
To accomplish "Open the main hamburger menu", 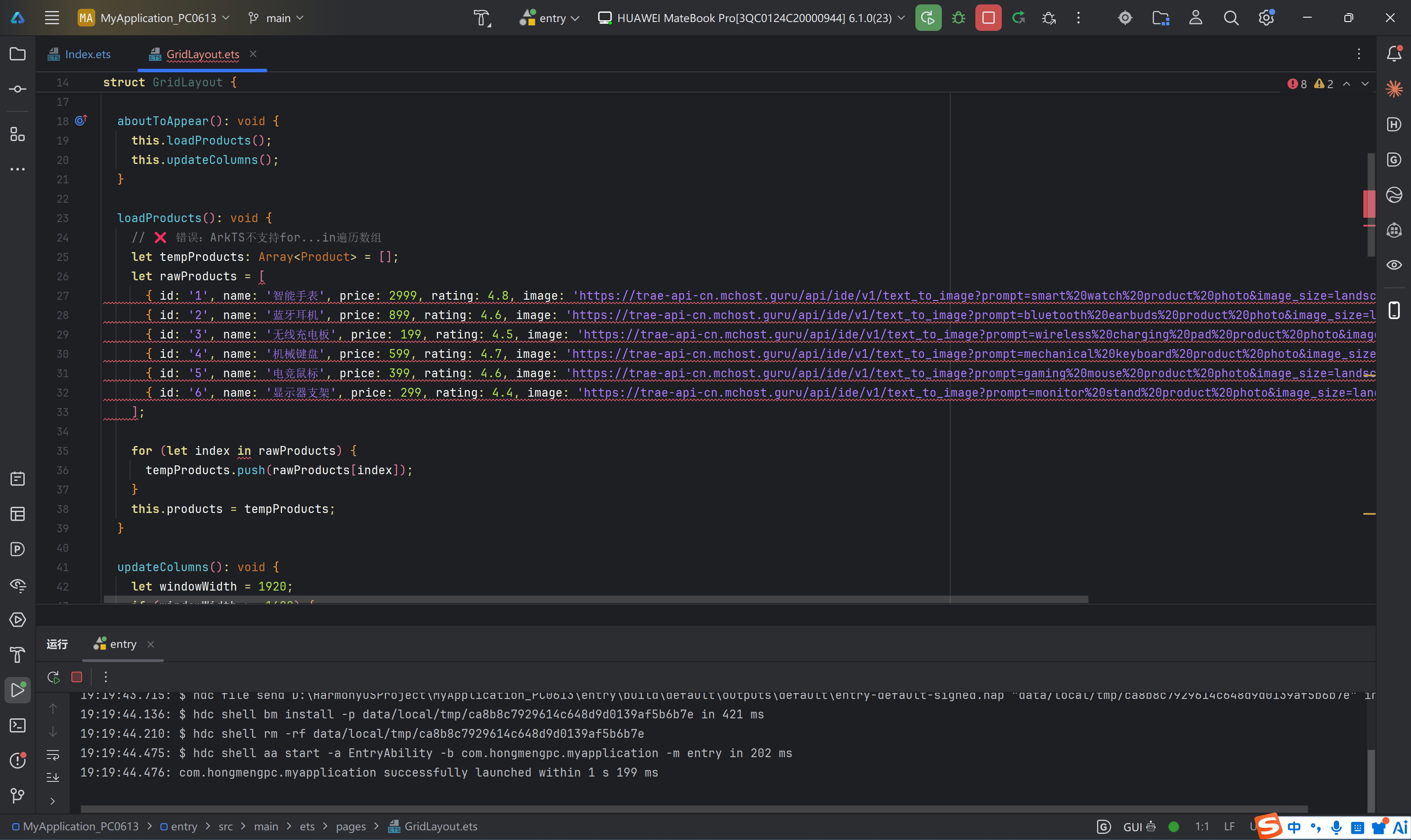I will pyautogui.click(x=52, y=18).
